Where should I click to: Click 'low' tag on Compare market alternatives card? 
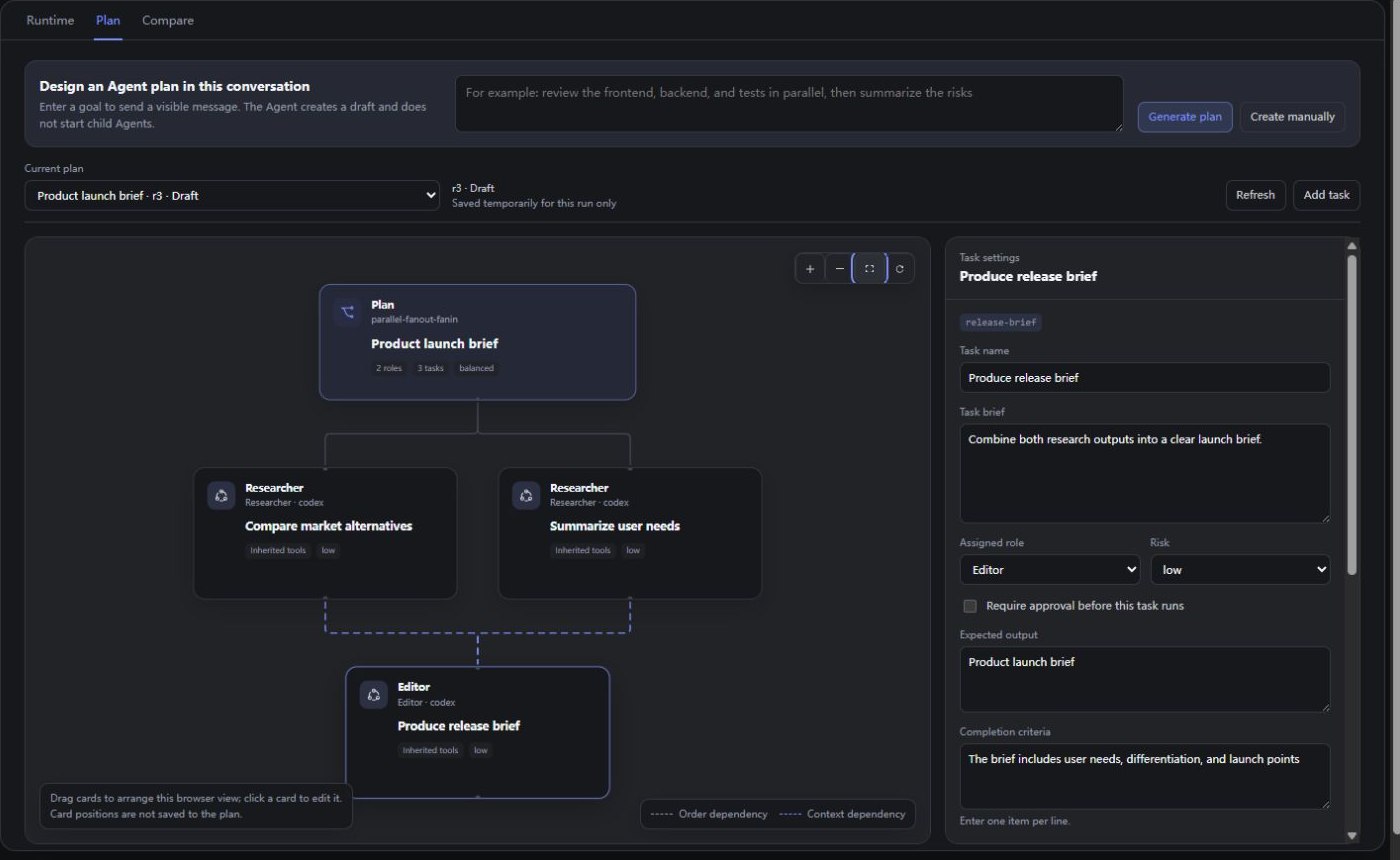[328, 550]
